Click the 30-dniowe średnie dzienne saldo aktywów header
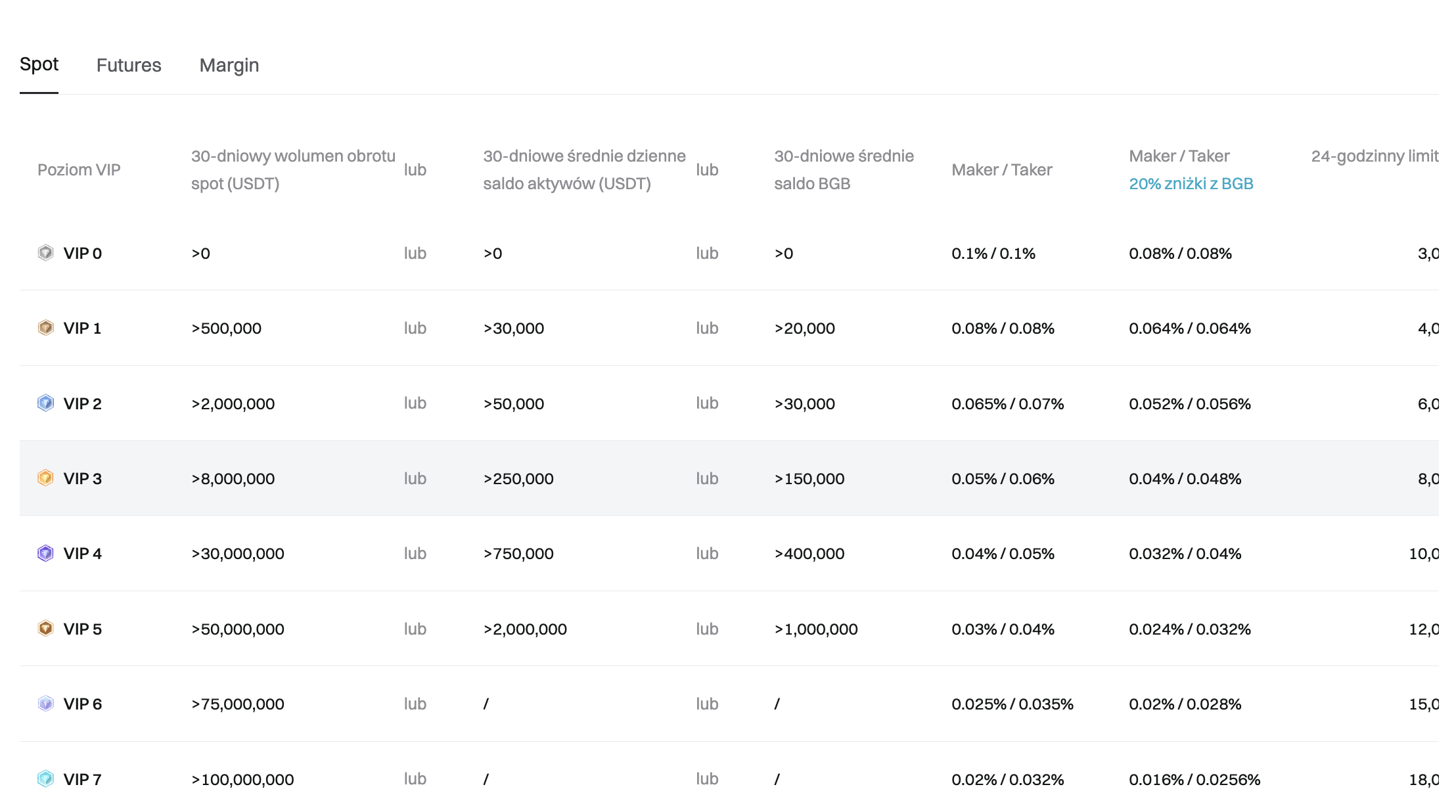 coord(584,170)
